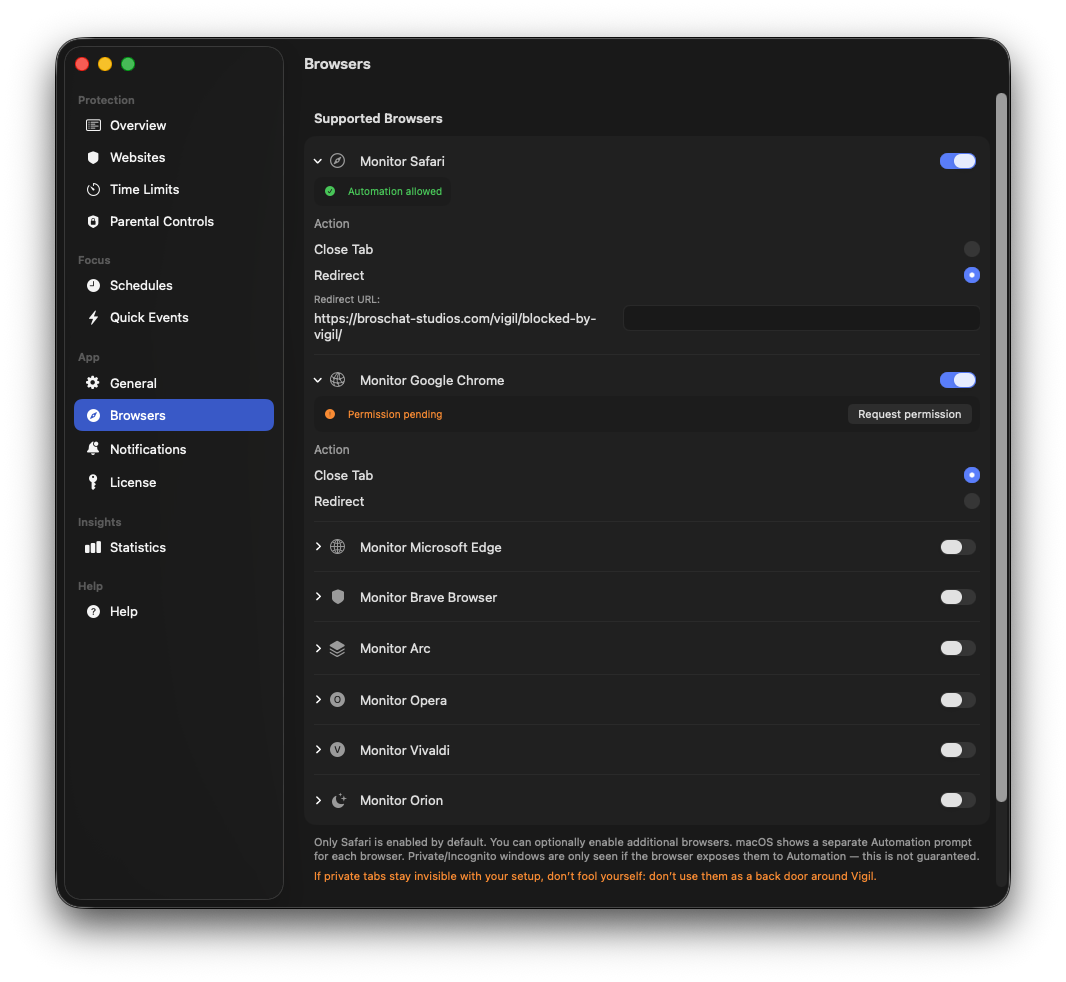Click the Statistics bar chart icon
This screenshot has width=1066, height=982.
pos(93,547)
